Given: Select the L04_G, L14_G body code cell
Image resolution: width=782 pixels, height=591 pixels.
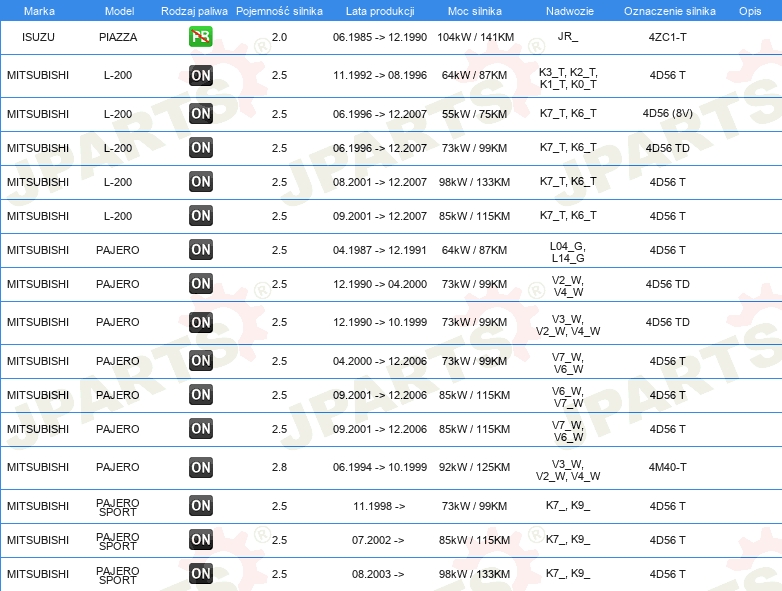Looking at the screenshot, I should 568,251.
